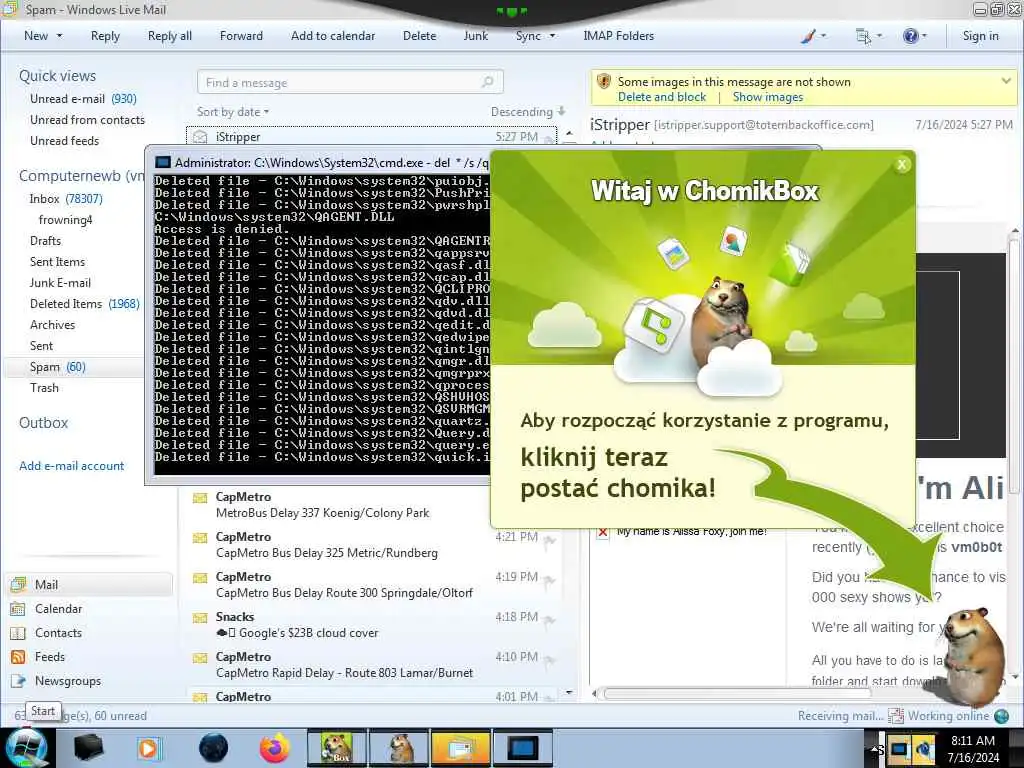Toggle the Descending sort order
The height and width of the screenshot is (768, 1024).
528,112
